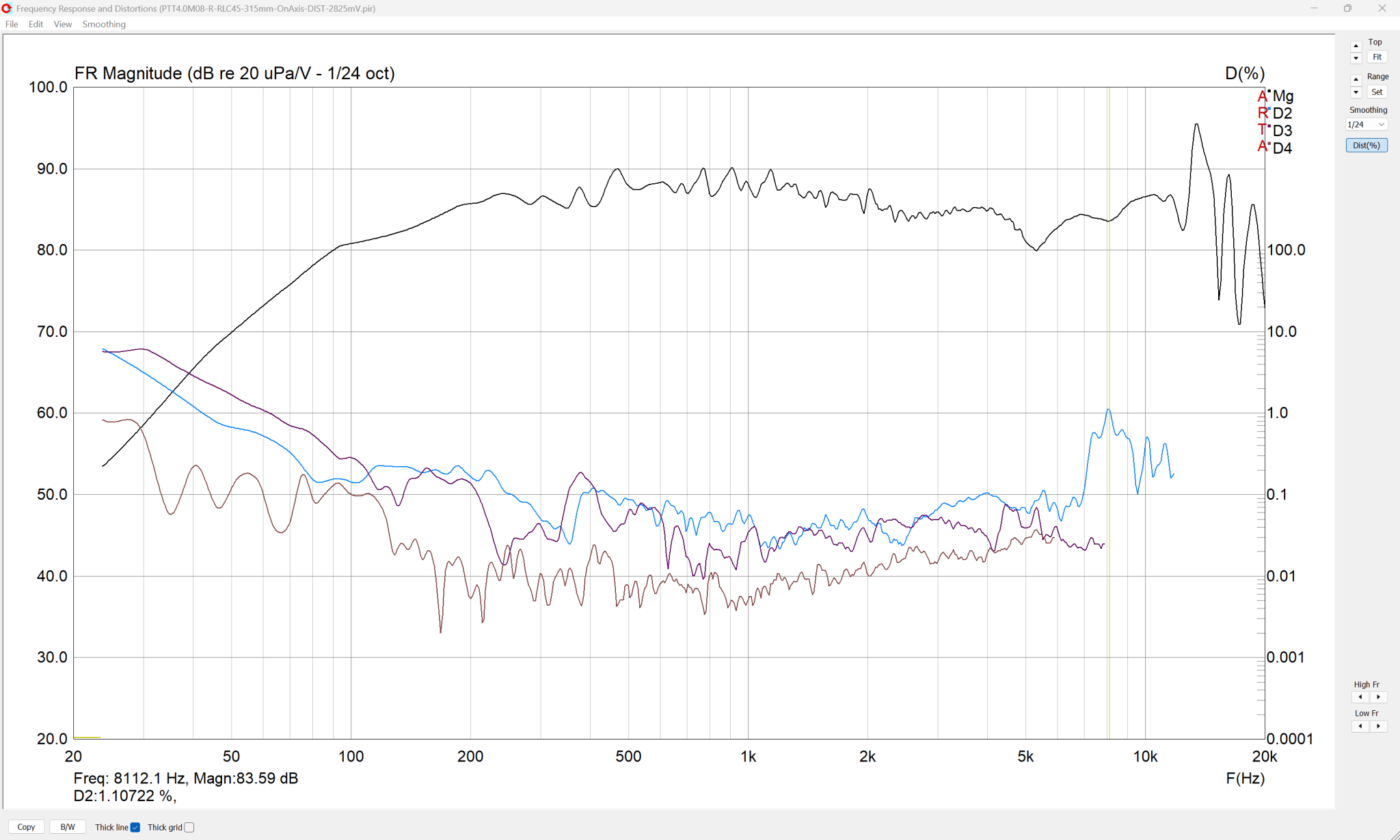Click the brown D4 legend color marker
The width and height of the screenshot is (1400, 840).
pos(1269,144)
